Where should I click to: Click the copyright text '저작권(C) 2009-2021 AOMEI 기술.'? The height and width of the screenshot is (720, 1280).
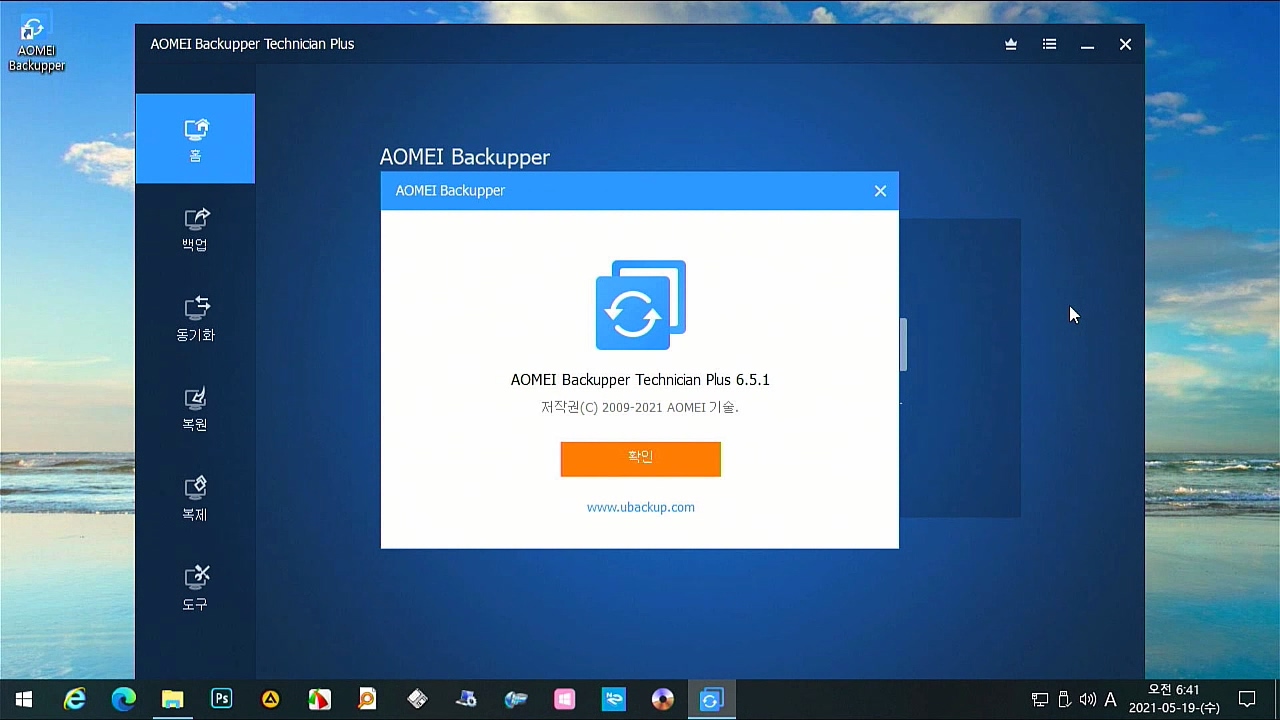[640, 408]
